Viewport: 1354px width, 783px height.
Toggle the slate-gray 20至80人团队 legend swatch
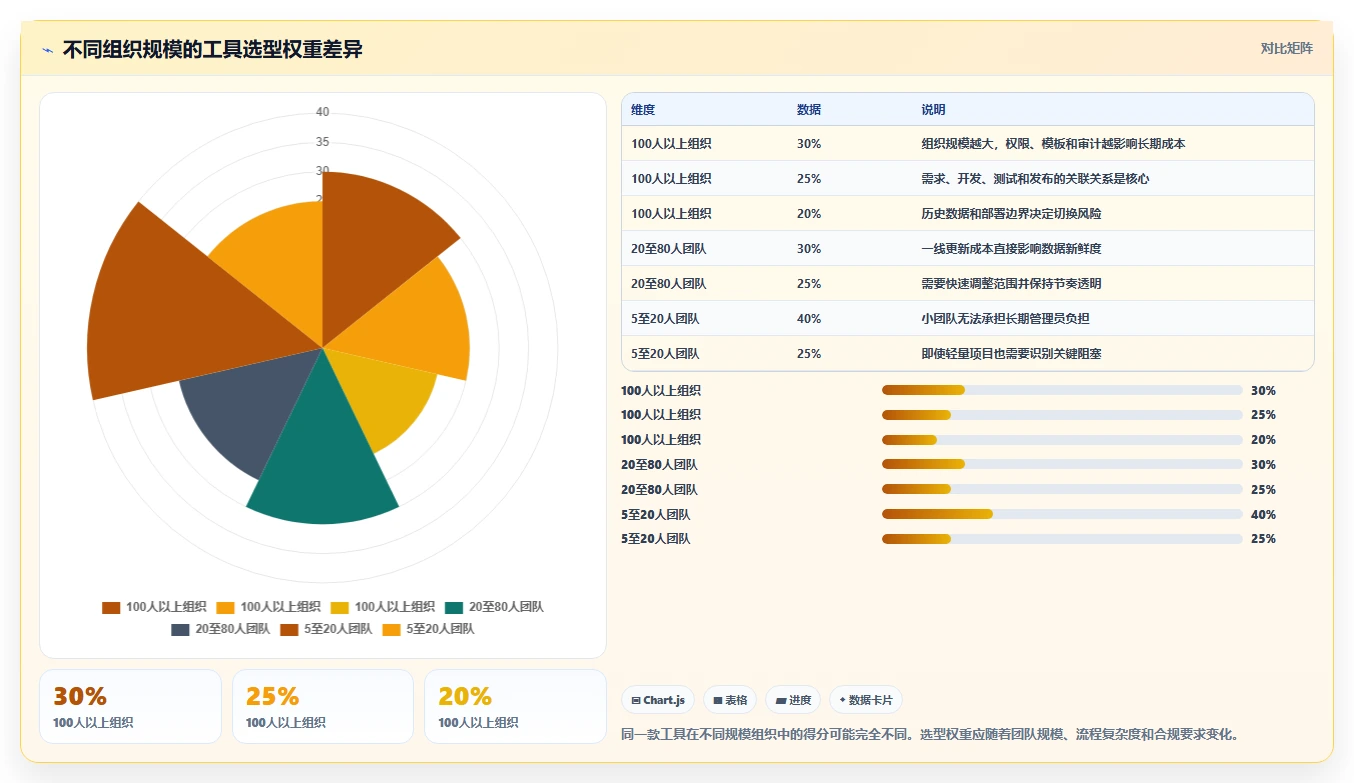click(x=180, y=629)
